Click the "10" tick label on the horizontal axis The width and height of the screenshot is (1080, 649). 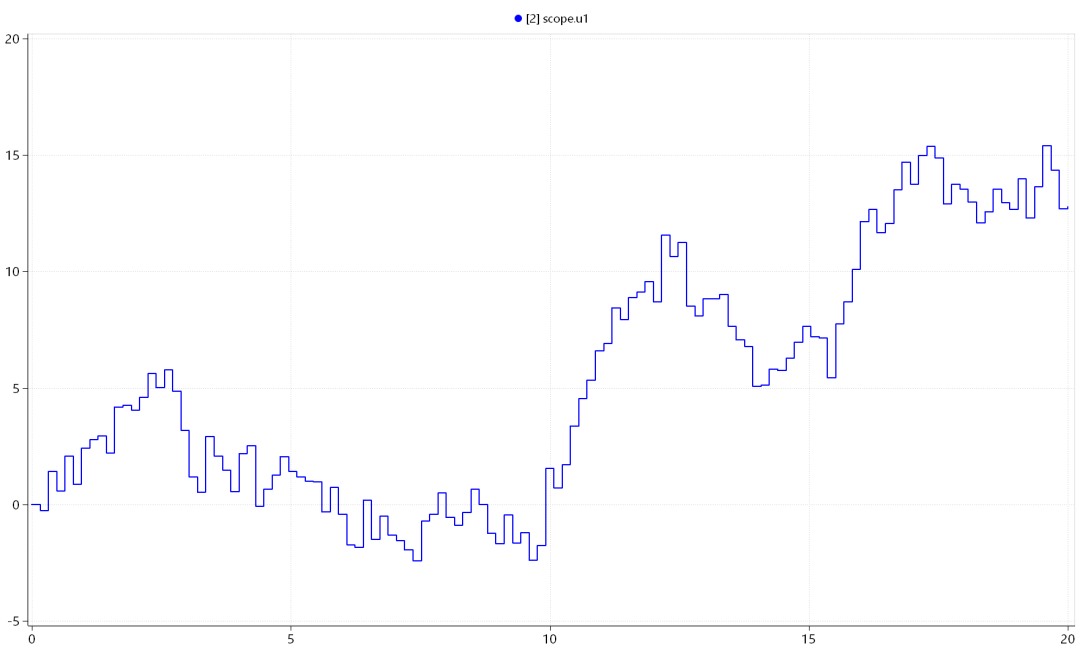pos(550,639)
